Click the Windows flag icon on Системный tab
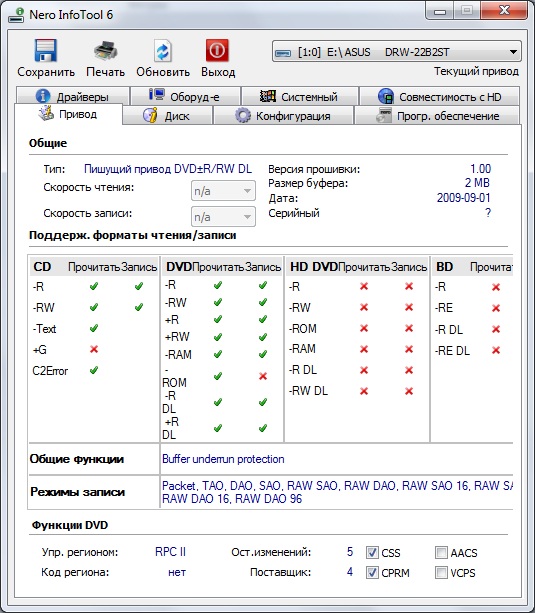This screenshot has height=613, width=535. 268,96
